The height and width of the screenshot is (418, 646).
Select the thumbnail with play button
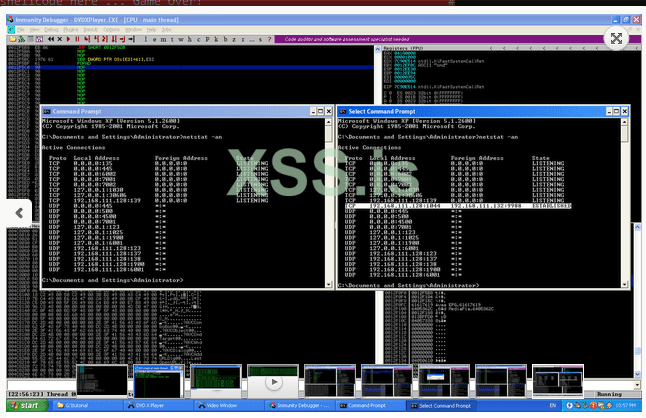[x=273, y=381]
